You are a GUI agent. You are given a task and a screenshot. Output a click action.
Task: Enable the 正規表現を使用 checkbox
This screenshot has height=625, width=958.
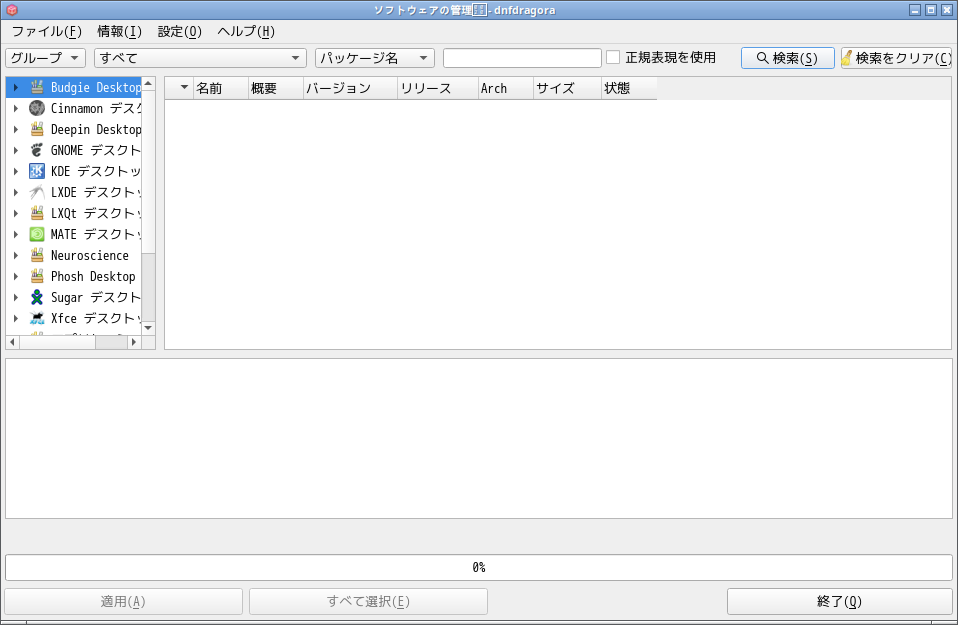pos(613,57)
